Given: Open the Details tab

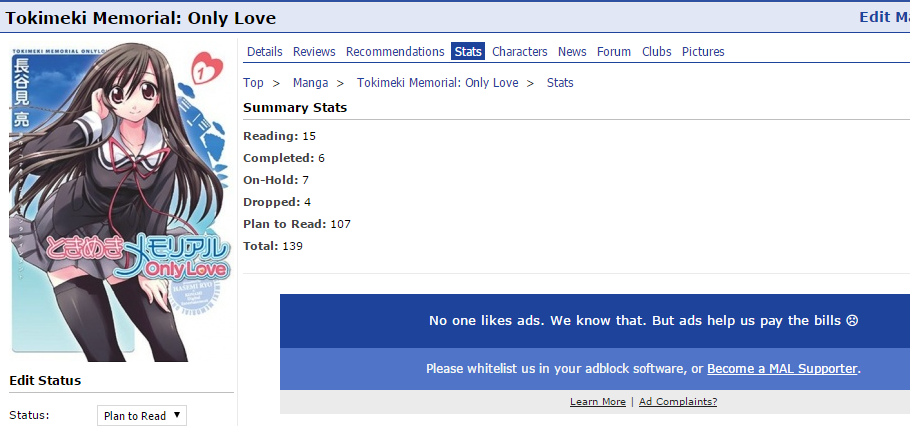Looking at the screenshot, I should coord(265,52).
